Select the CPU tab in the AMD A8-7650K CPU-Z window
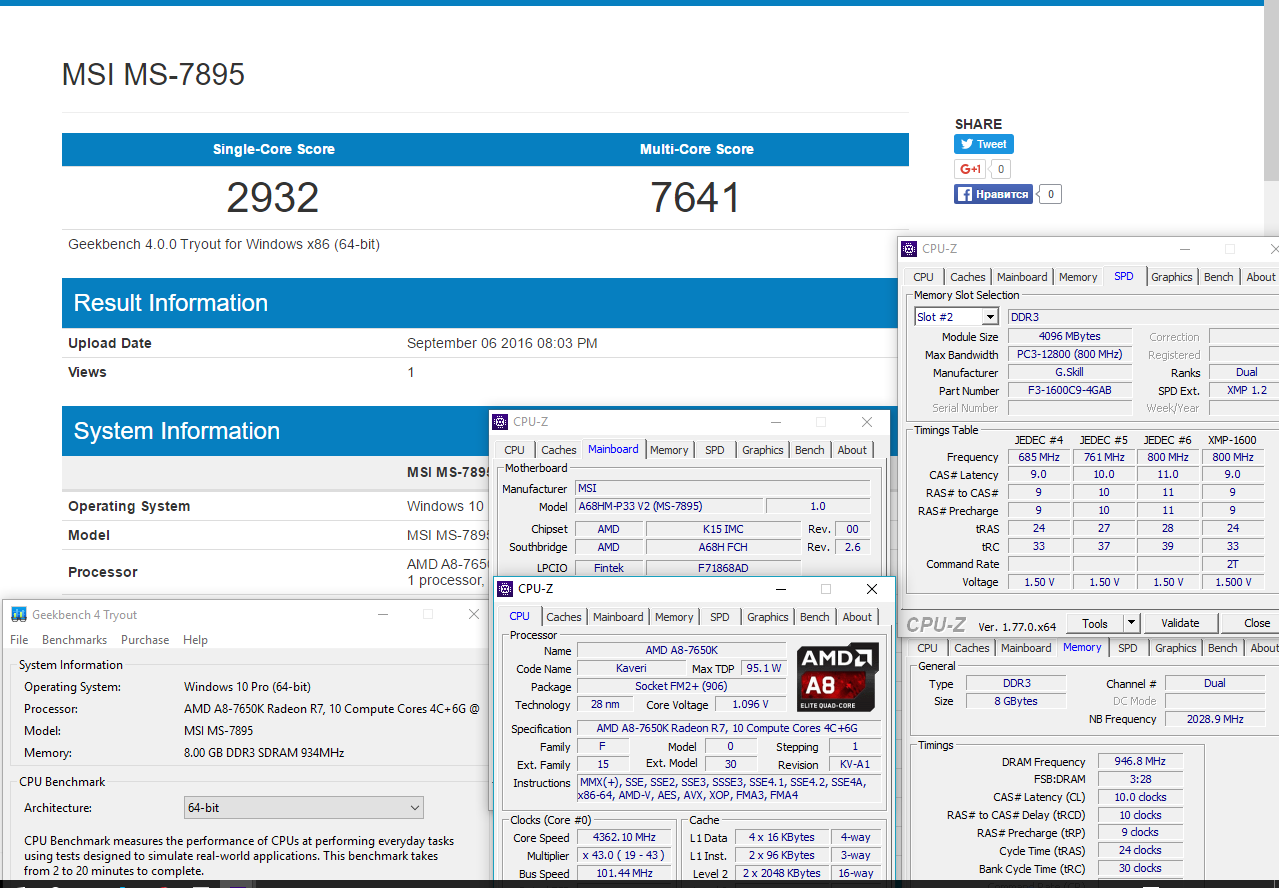 pos(519,616)
